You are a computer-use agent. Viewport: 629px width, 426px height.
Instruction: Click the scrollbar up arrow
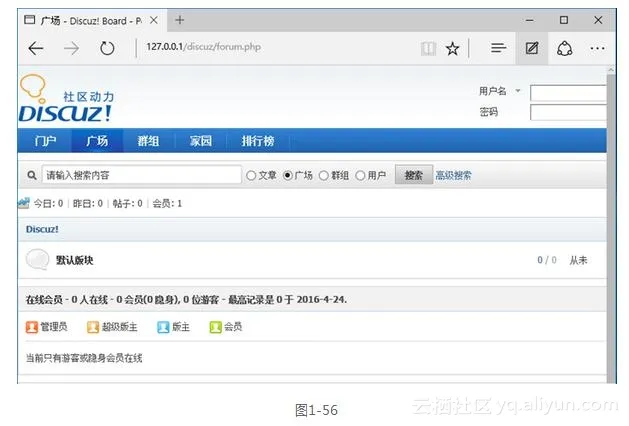tap(611, 69)
